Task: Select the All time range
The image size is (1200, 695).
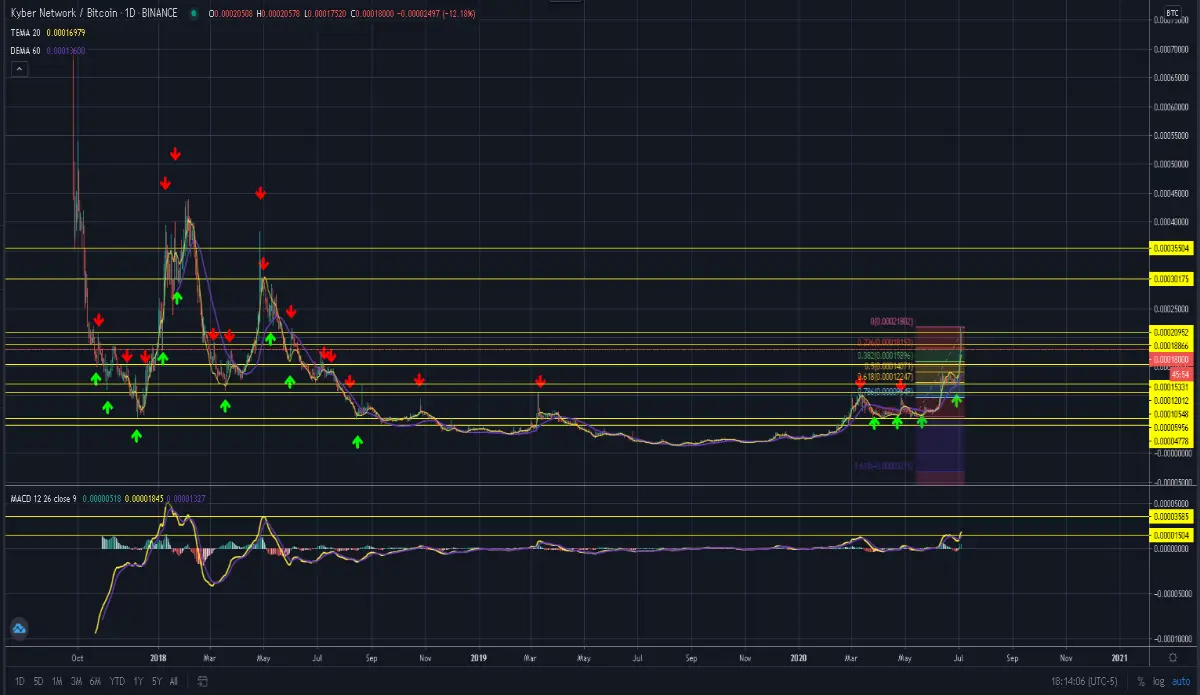Action: (174, 682)
